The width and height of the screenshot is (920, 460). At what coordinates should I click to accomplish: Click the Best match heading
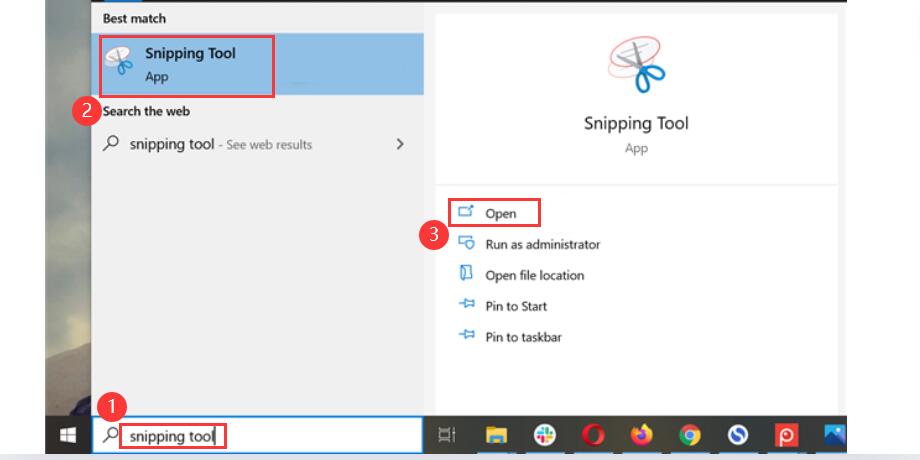[x=134, y=19]
